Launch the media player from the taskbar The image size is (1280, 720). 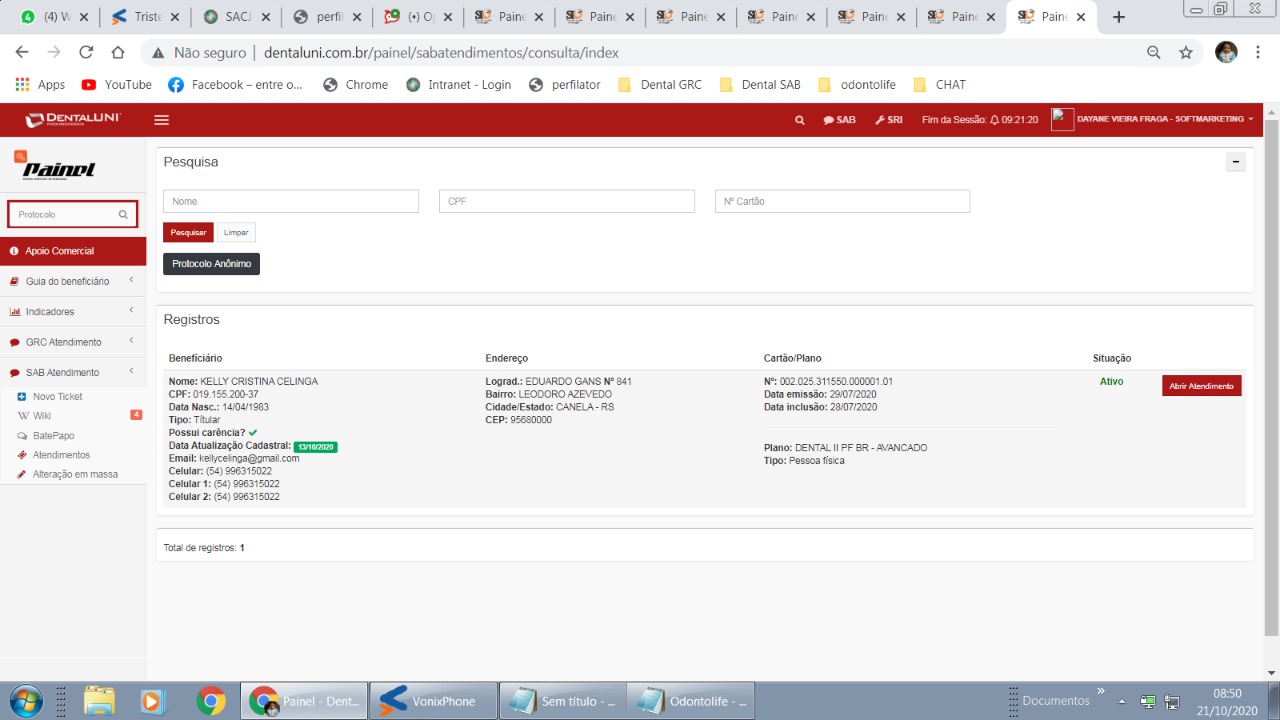[152, 701]
